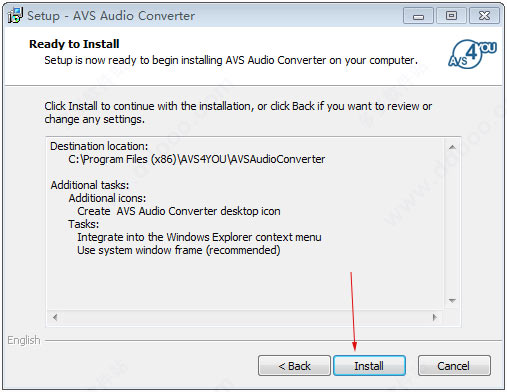Click the 'Use system window frame (recommended)' line
Viewport: 507px width, 392px height.
(179, 250)
